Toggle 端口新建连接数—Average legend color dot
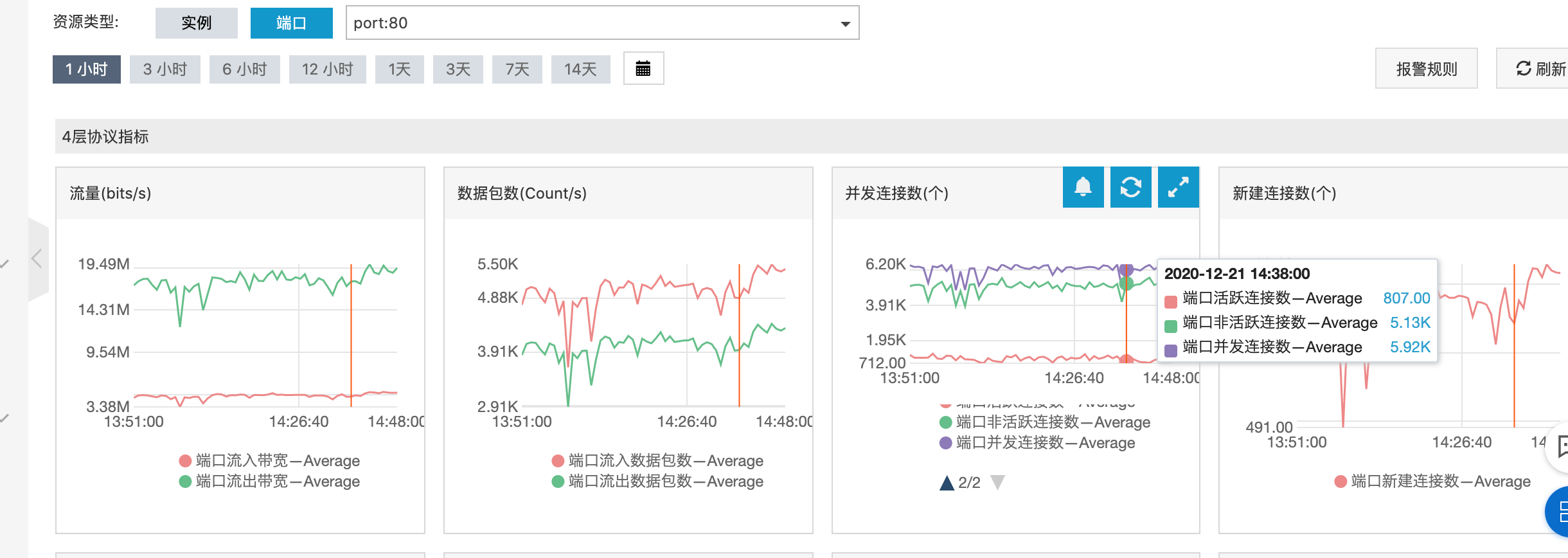 pyautogui.click(x=1341, y=482)
